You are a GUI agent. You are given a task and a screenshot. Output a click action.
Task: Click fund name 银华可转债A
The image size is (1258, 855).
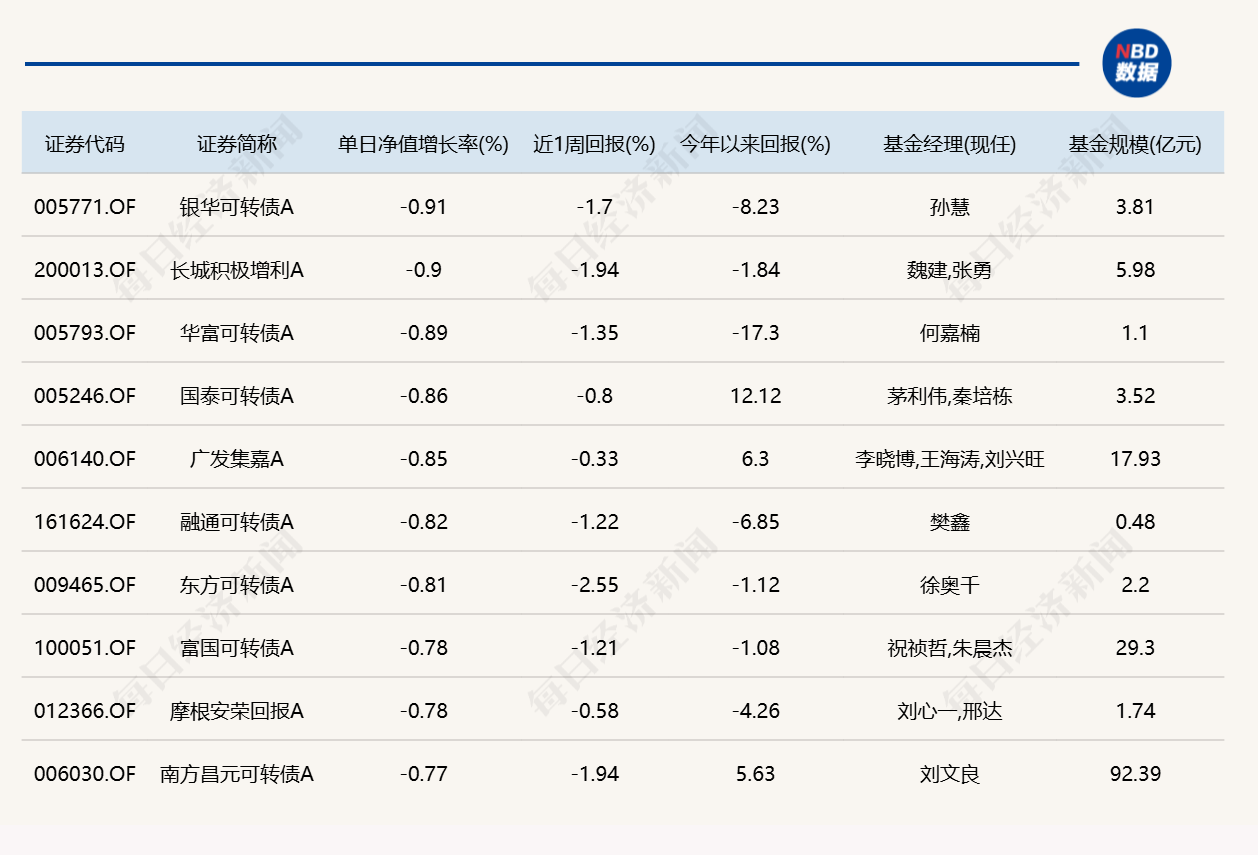coord(237,207)
